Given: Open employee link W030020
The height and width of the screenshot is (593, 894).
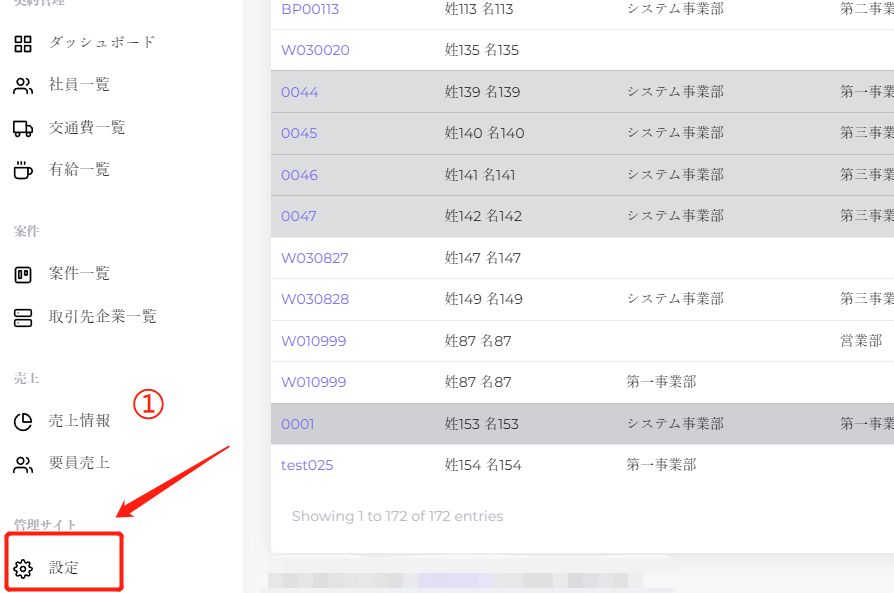Looking at the screenshot, I should [315, 50].
